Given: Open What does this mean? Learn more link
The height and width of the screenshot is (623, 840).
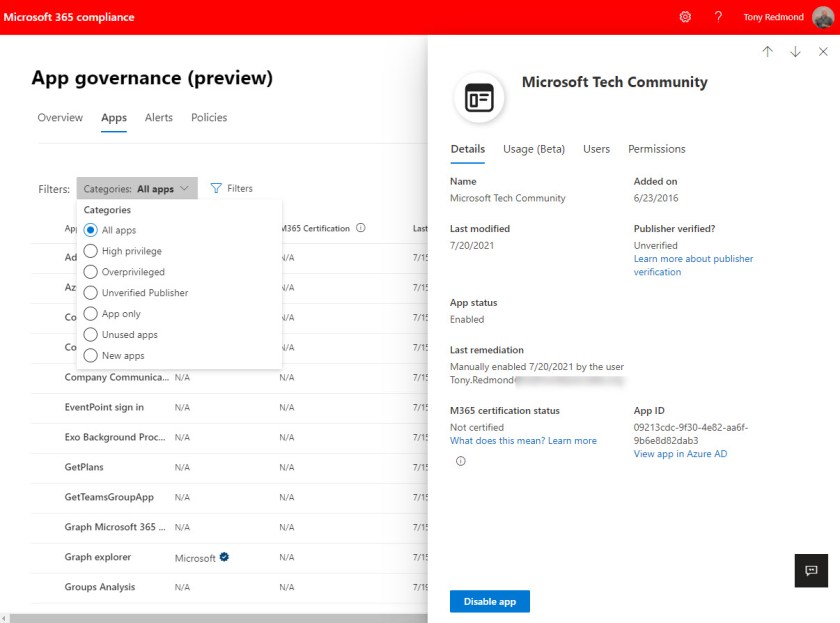Looking at the screenshot, I should click(523, 440).
